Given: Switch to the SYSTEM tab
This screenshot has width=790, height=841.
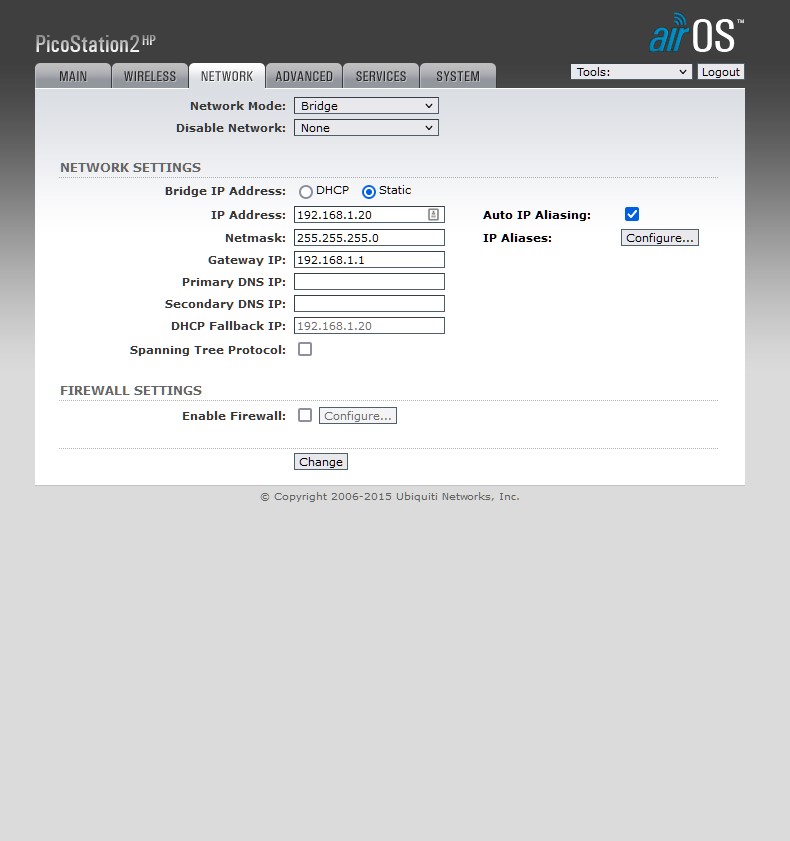Looking at the screenshot, I should 458,76.
